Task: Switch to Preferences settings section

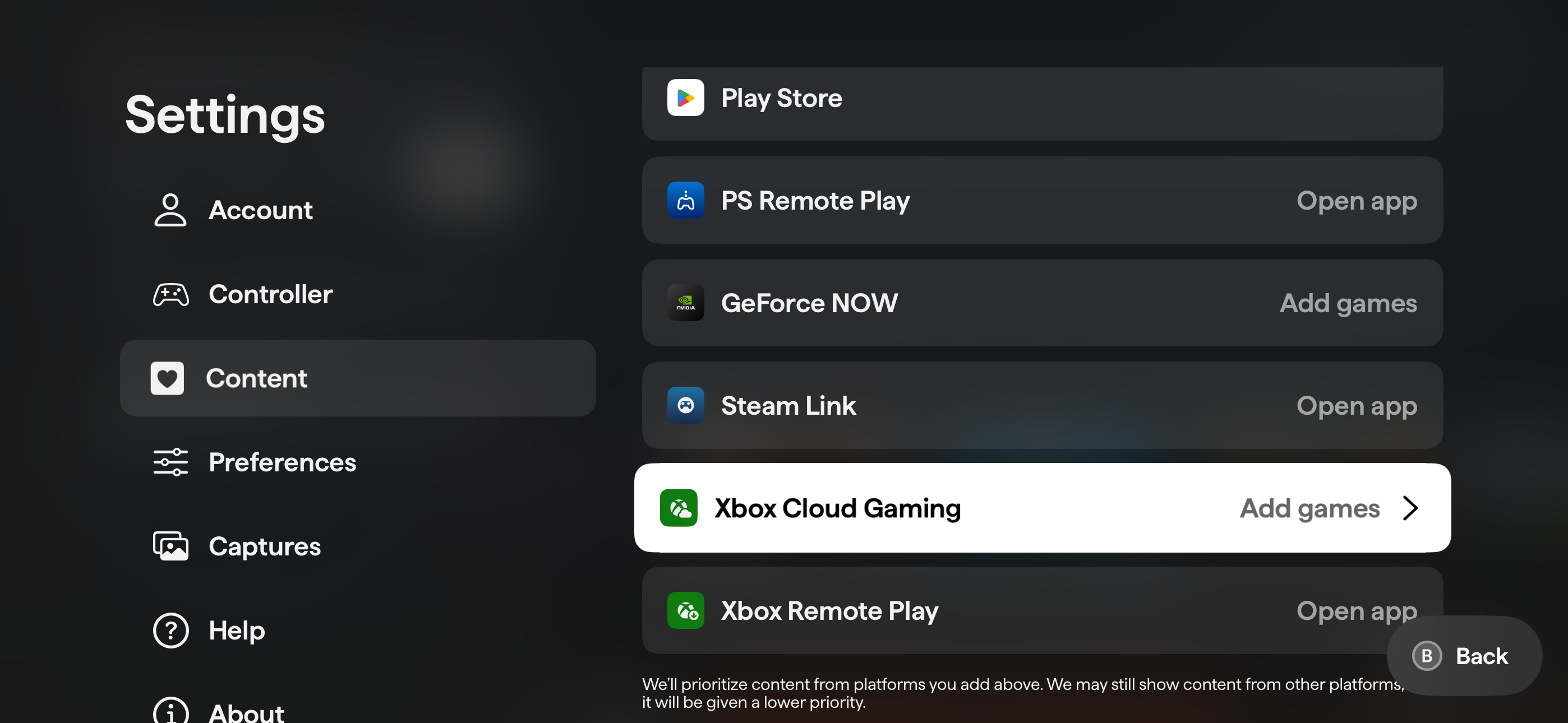Action: tap(282, 462)
